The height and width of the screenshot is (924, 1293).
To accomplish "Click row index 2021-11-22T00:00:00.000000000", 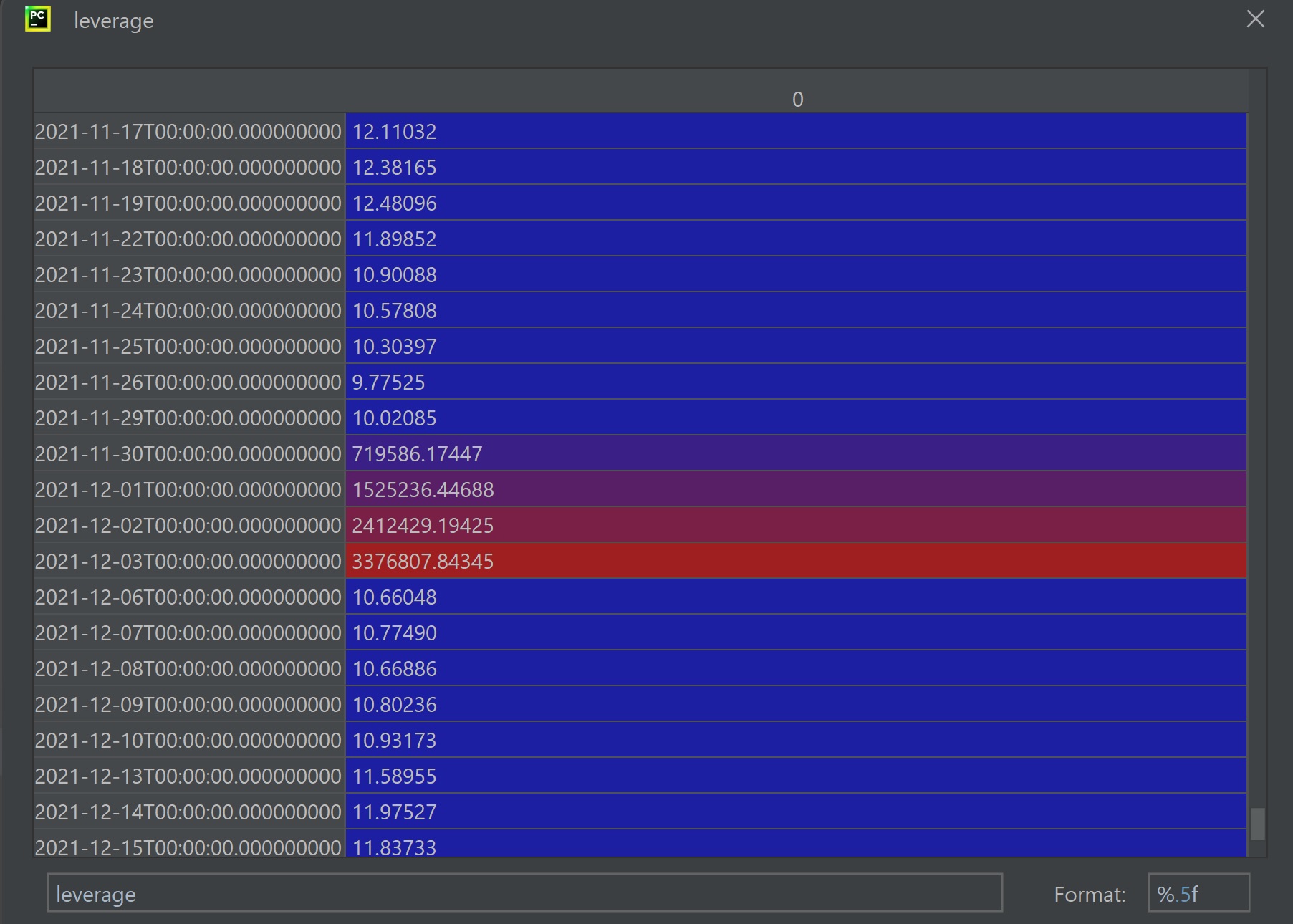I will (x=189, y=239).
